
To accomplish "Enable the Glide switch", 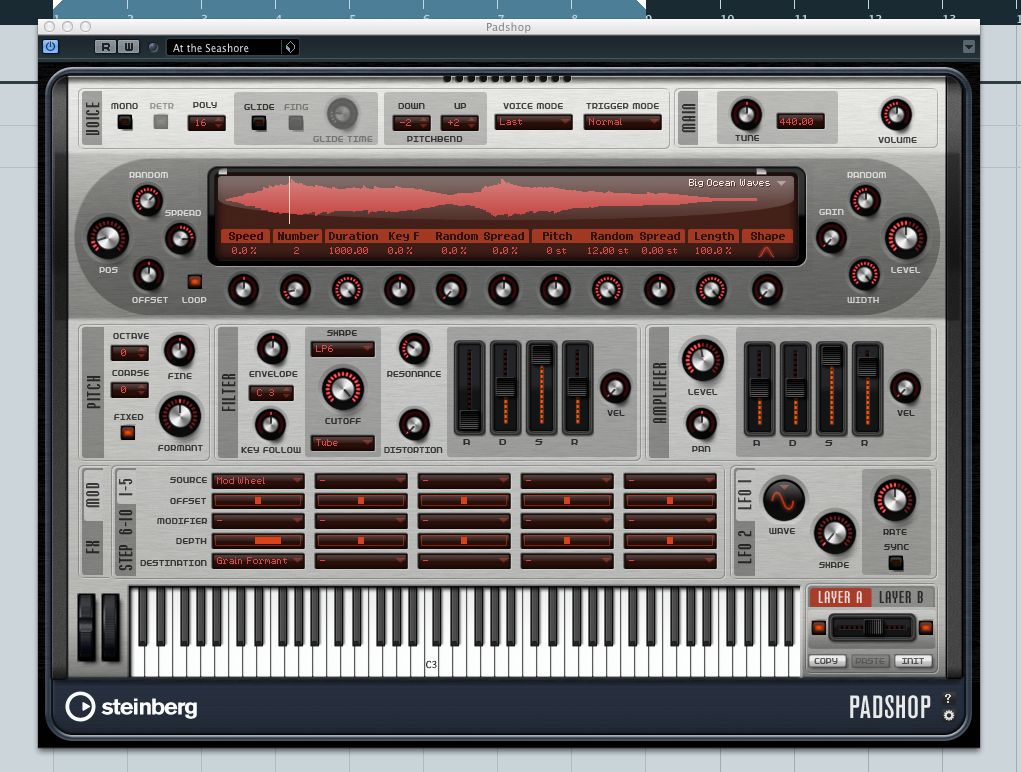I will [259, 122].
